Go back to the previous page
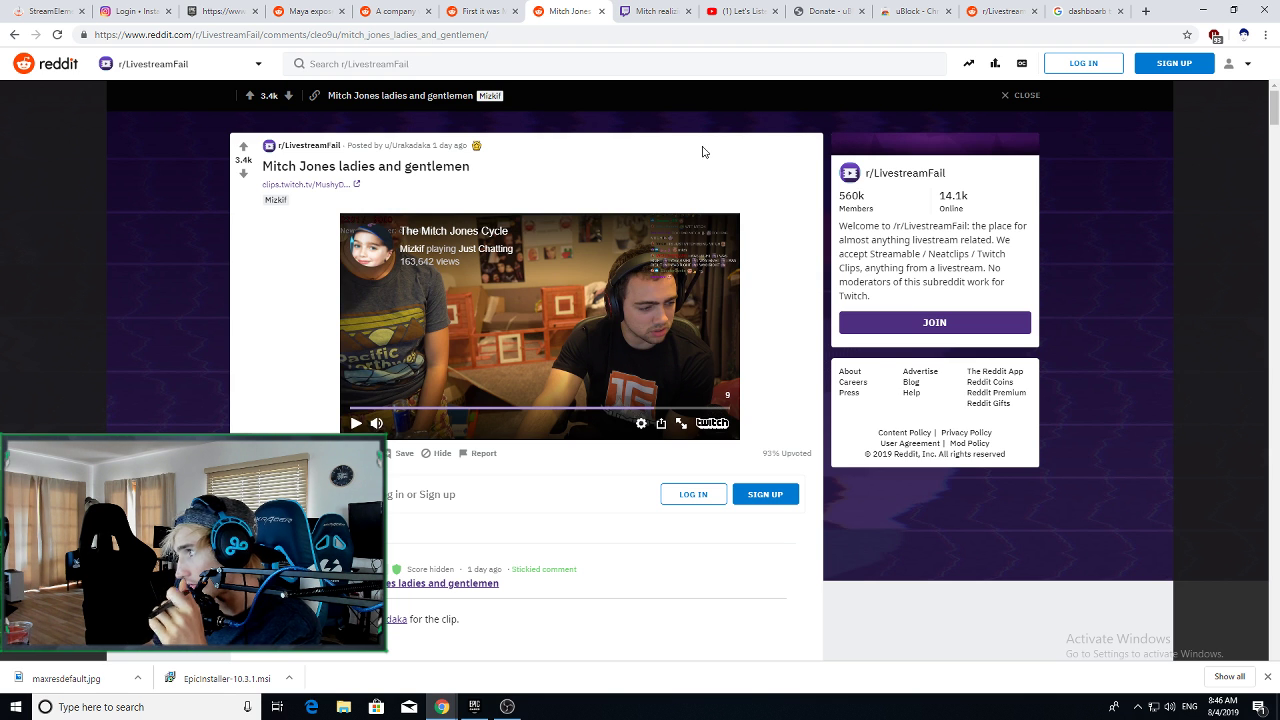The height and width of the screenshot is (720, 1280). point(14,34)
